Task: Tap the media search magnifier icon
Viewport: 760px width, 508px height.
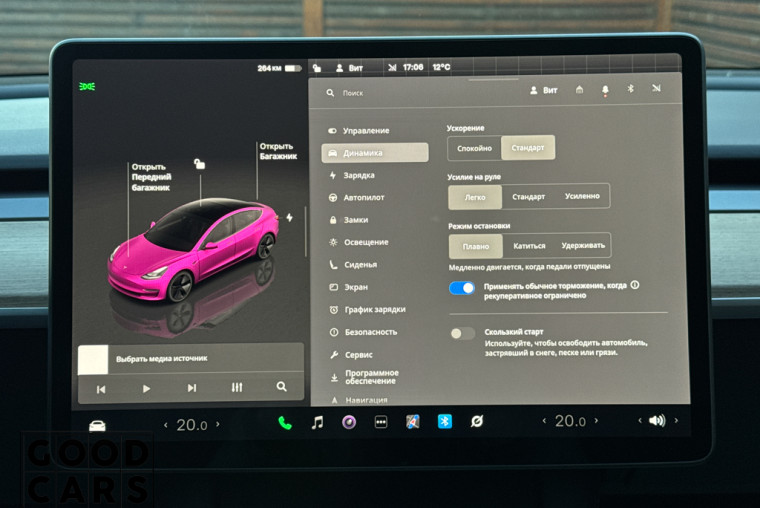Action: (281, 386)
